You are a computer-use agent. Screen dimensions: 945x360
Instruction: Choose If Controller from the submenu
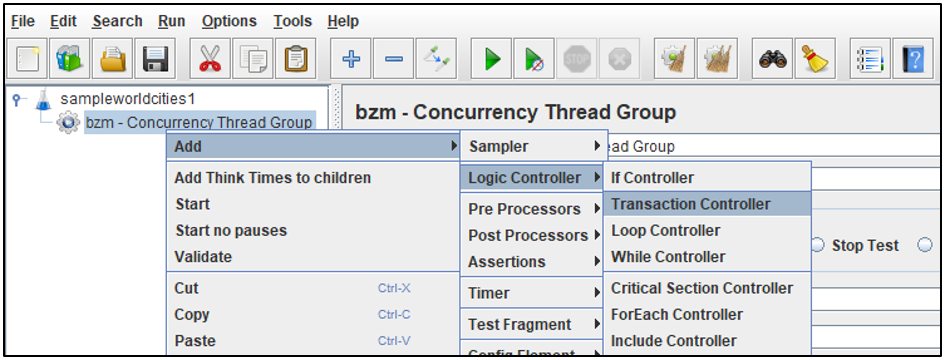[x=708, y=177]
